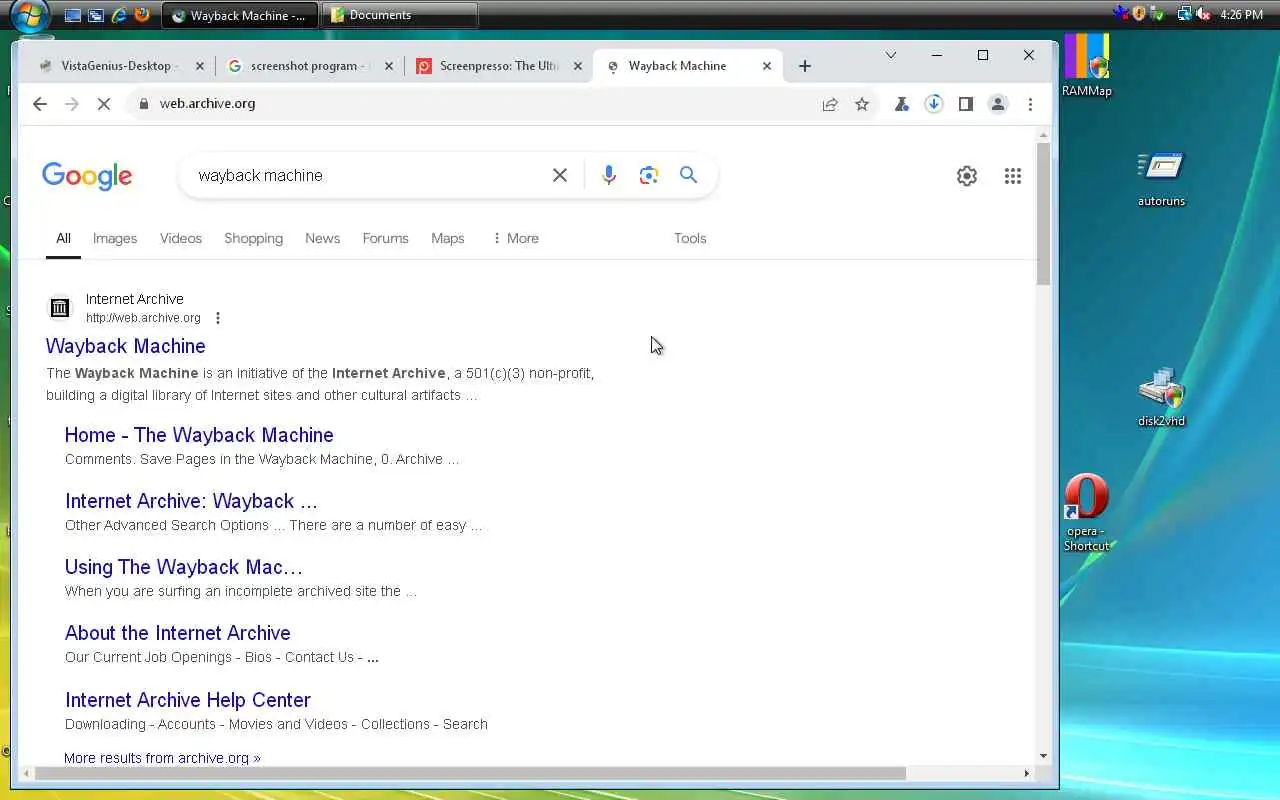Click the share page icon
The image size is (1280, 800).
(x=830, y=104)
